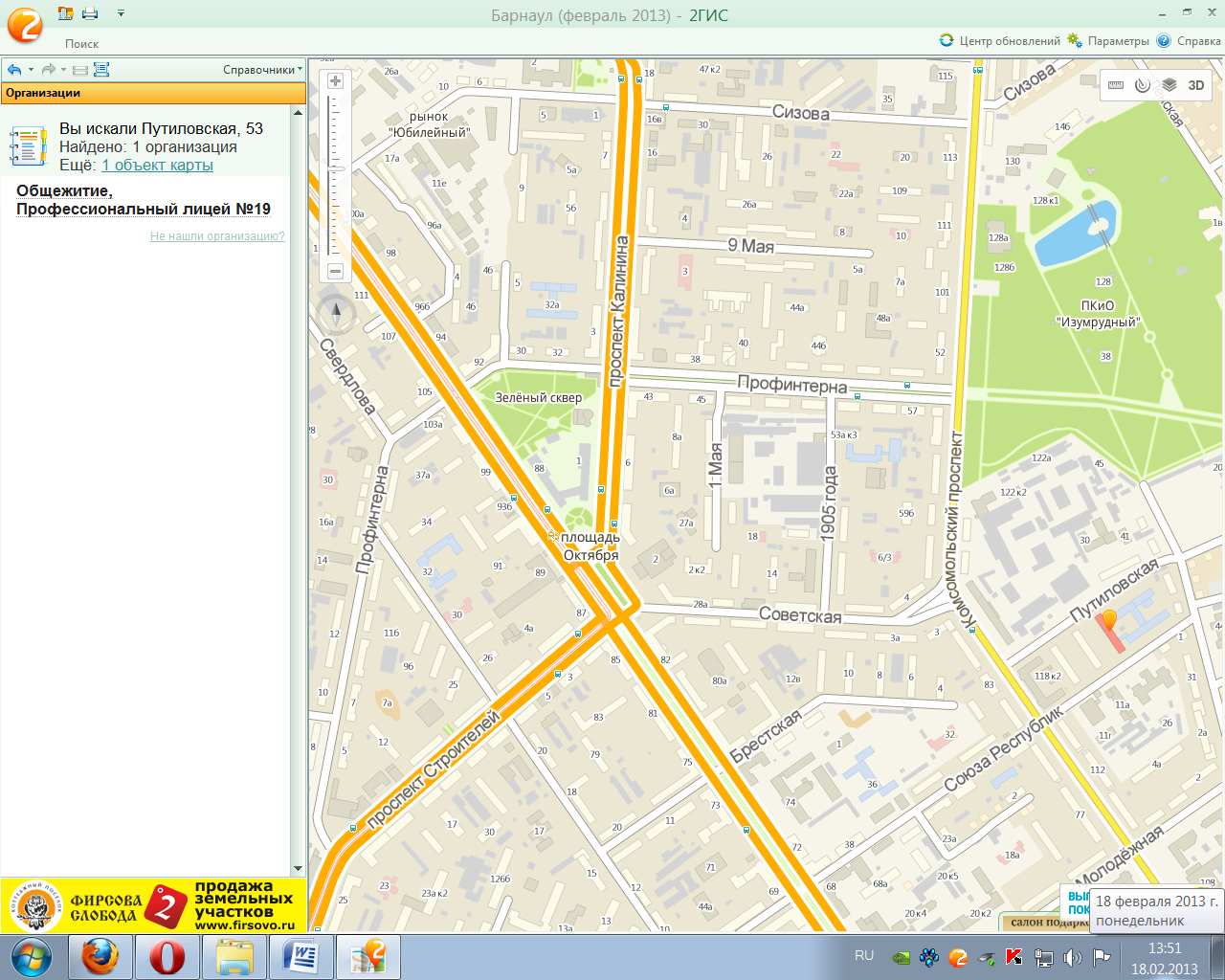Open Windows Explorer from the taskbar

click(234, 957)
